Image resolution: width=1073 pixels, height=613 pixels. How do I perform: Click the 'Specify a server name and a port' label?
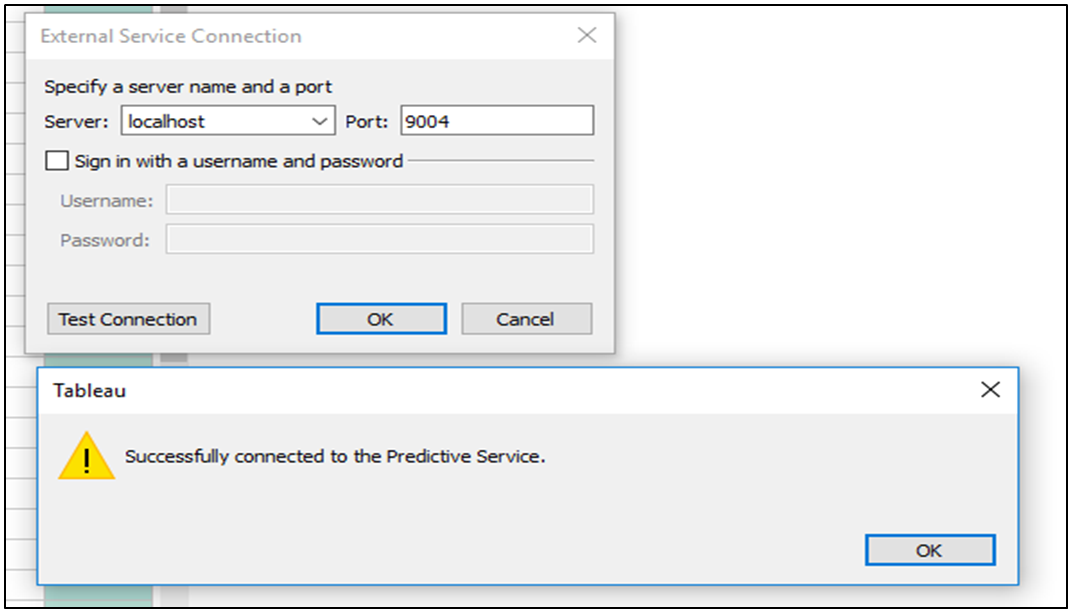tap(188, 87)
